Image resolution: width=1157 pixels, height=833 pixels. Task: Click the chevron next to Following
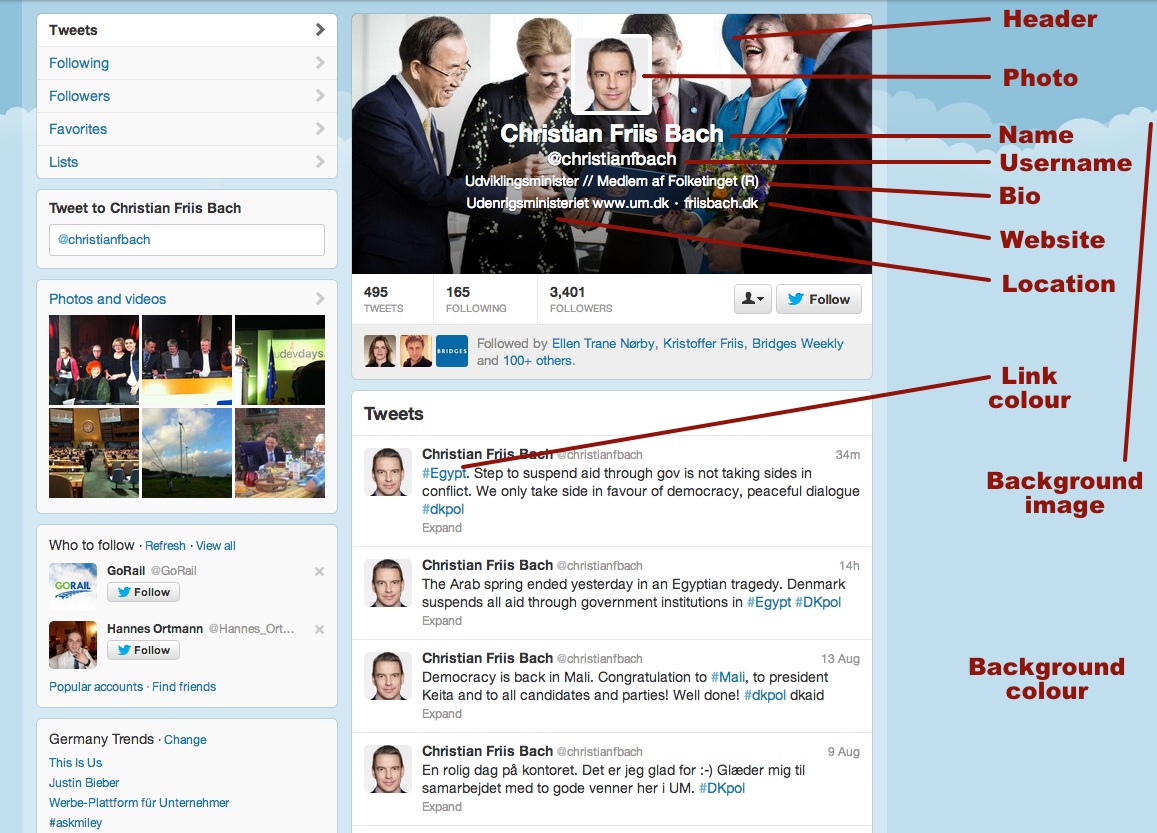pyautogui.click(x=320, y=63)
